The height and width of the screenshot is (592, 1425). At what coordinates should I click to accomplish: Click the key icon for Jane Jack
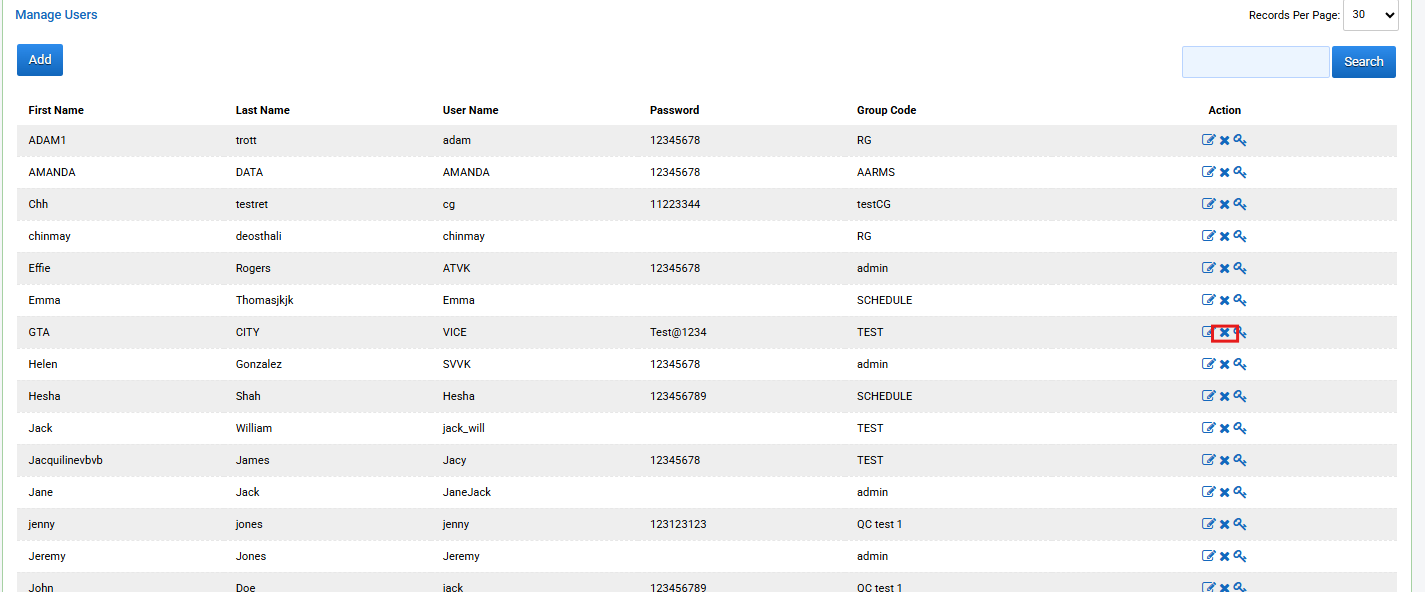tap(1240, 492)
